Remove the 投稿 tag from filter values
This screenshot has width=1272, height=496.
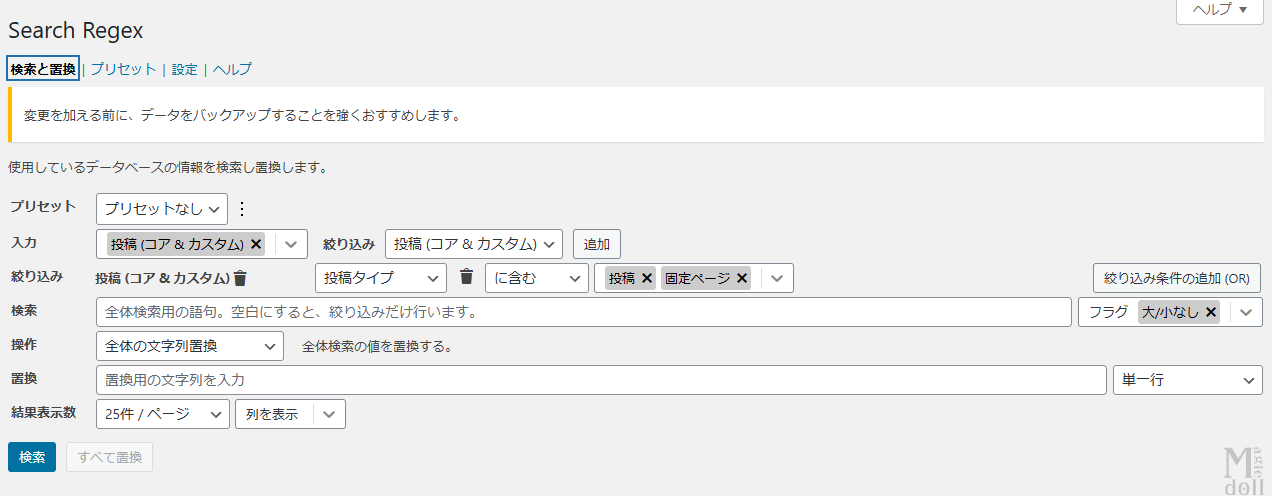[x=646, y=278]
